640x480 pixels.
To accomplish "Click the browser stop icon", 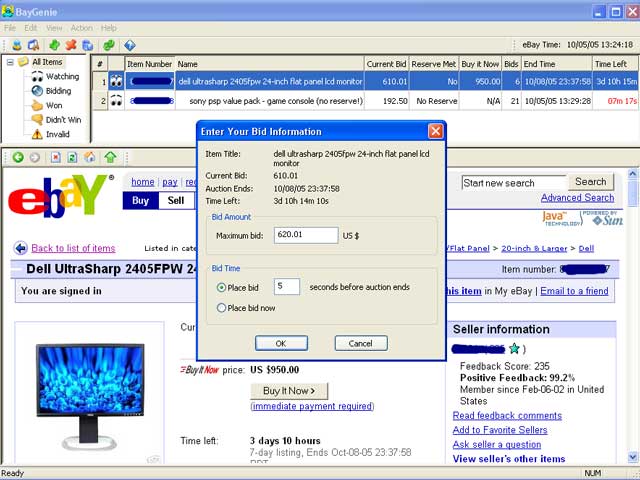I will 56,157.
